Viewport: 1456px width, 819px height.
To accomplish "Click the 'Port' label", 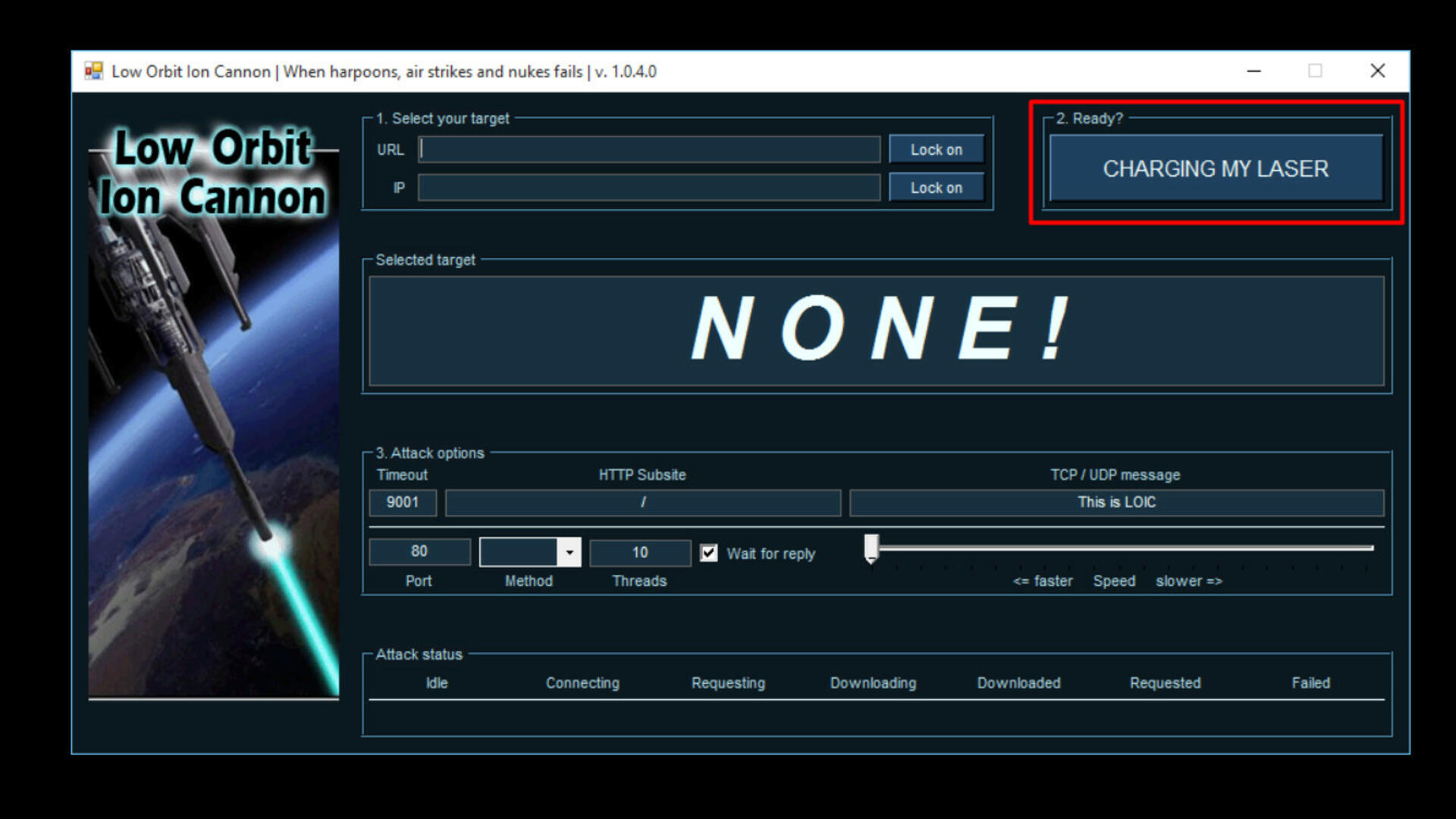I will (x=419, y=581).
